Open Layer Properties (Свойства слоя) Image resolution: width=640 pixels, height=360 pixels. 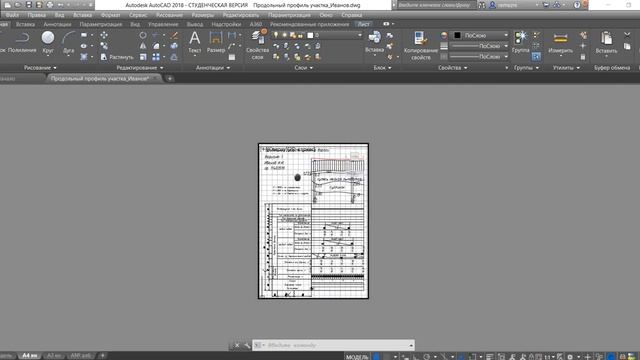click(257, 45)
